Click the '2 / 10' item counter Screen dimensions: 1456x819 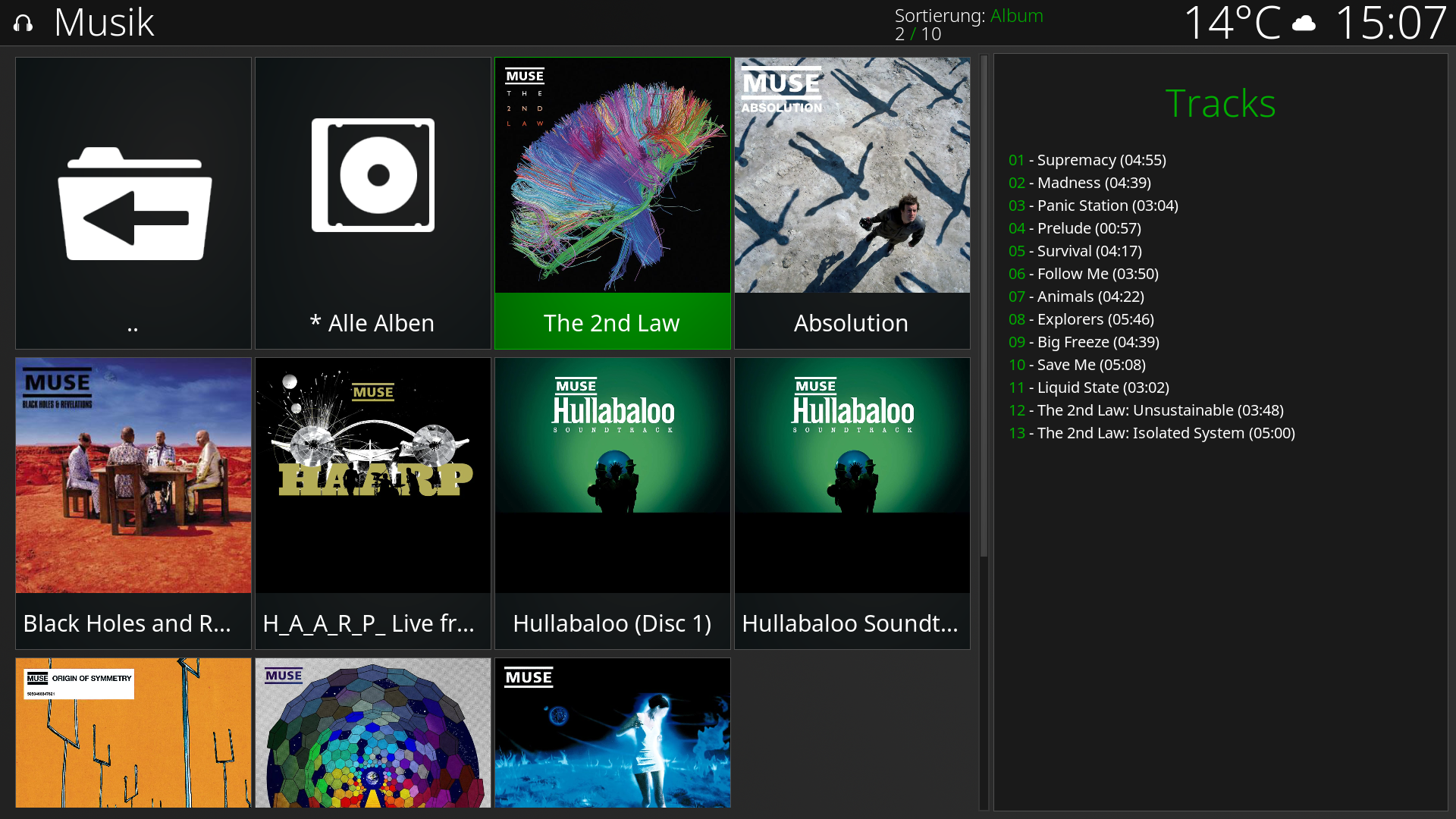(918, 34)
